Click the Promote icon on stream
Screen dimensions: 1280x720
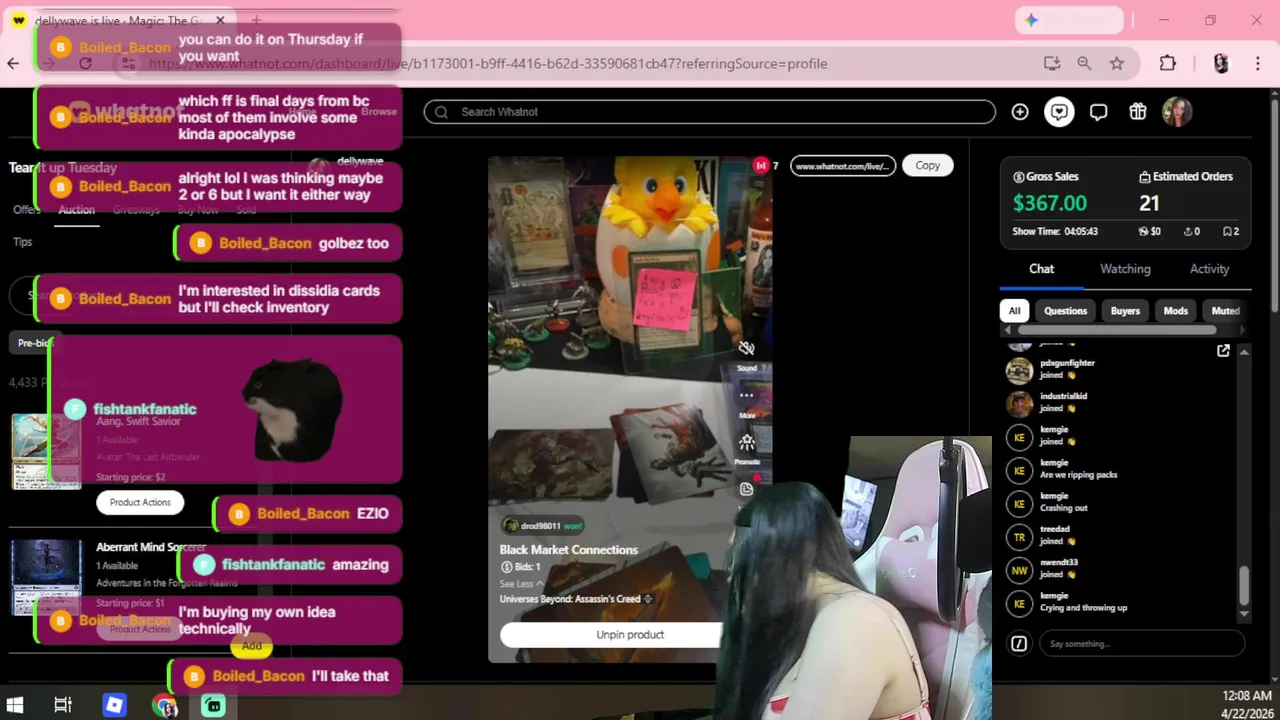click(747, 443)
